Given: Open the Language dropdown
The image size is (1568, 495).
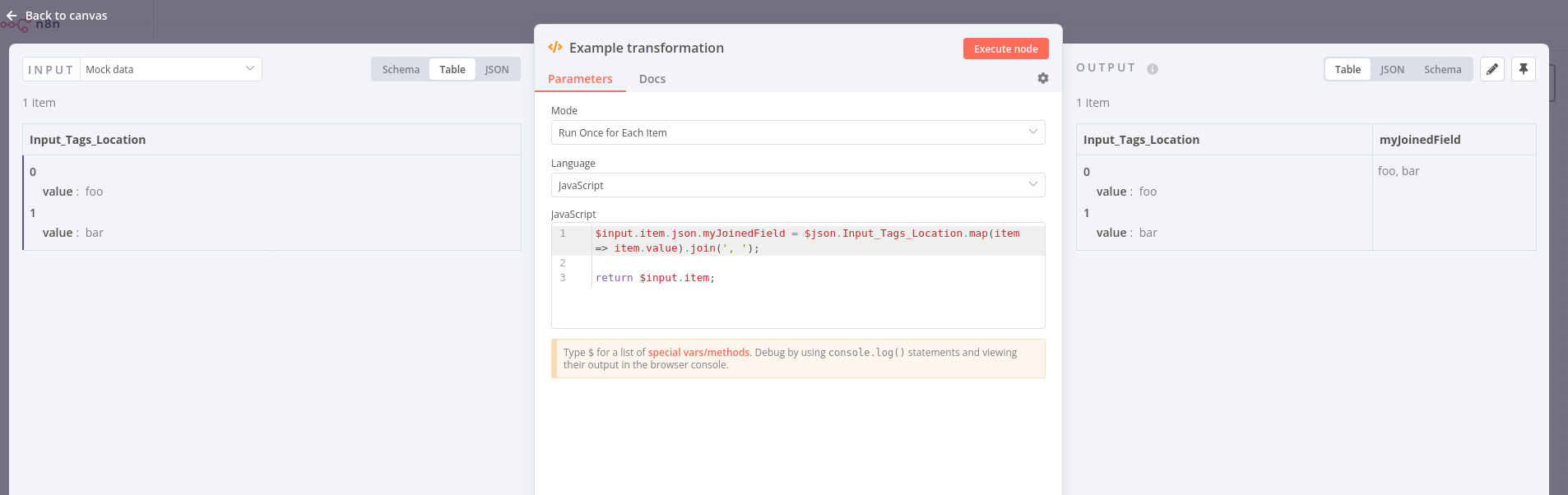Looking at the screenshot, I should tap(797, 185).
